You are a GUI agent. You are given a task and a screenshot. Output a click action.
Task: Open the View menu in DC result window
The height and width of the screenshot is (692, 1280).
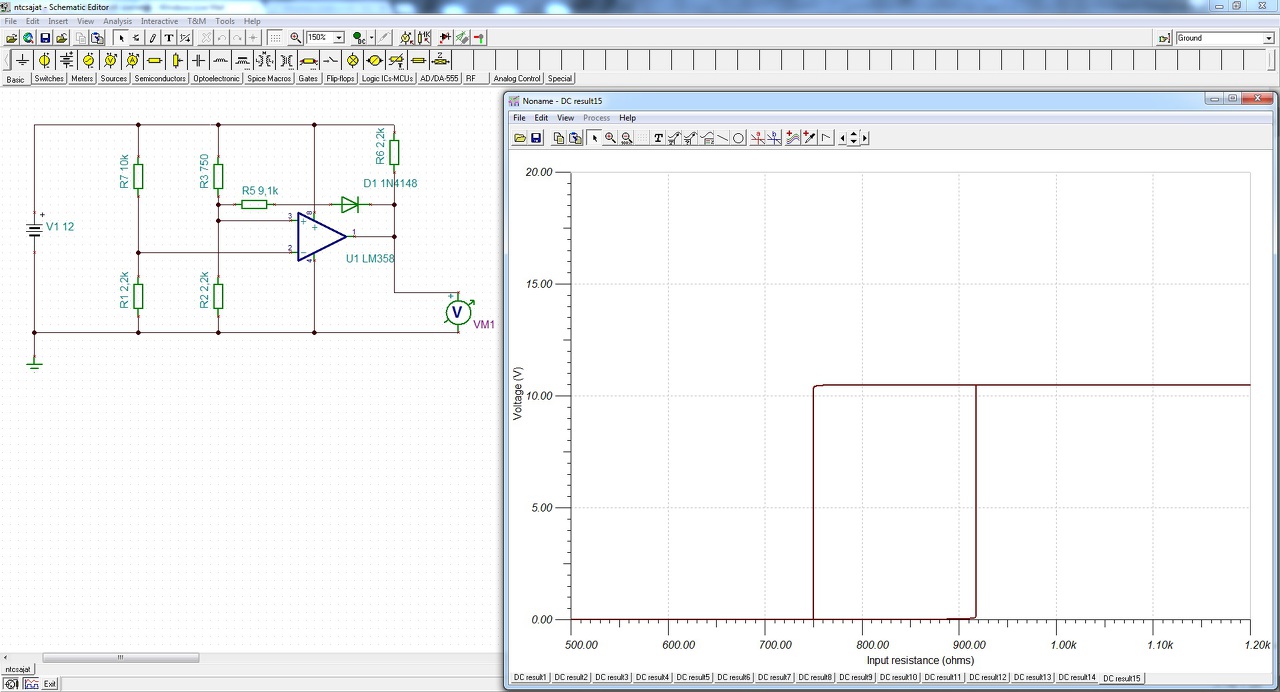565,118
